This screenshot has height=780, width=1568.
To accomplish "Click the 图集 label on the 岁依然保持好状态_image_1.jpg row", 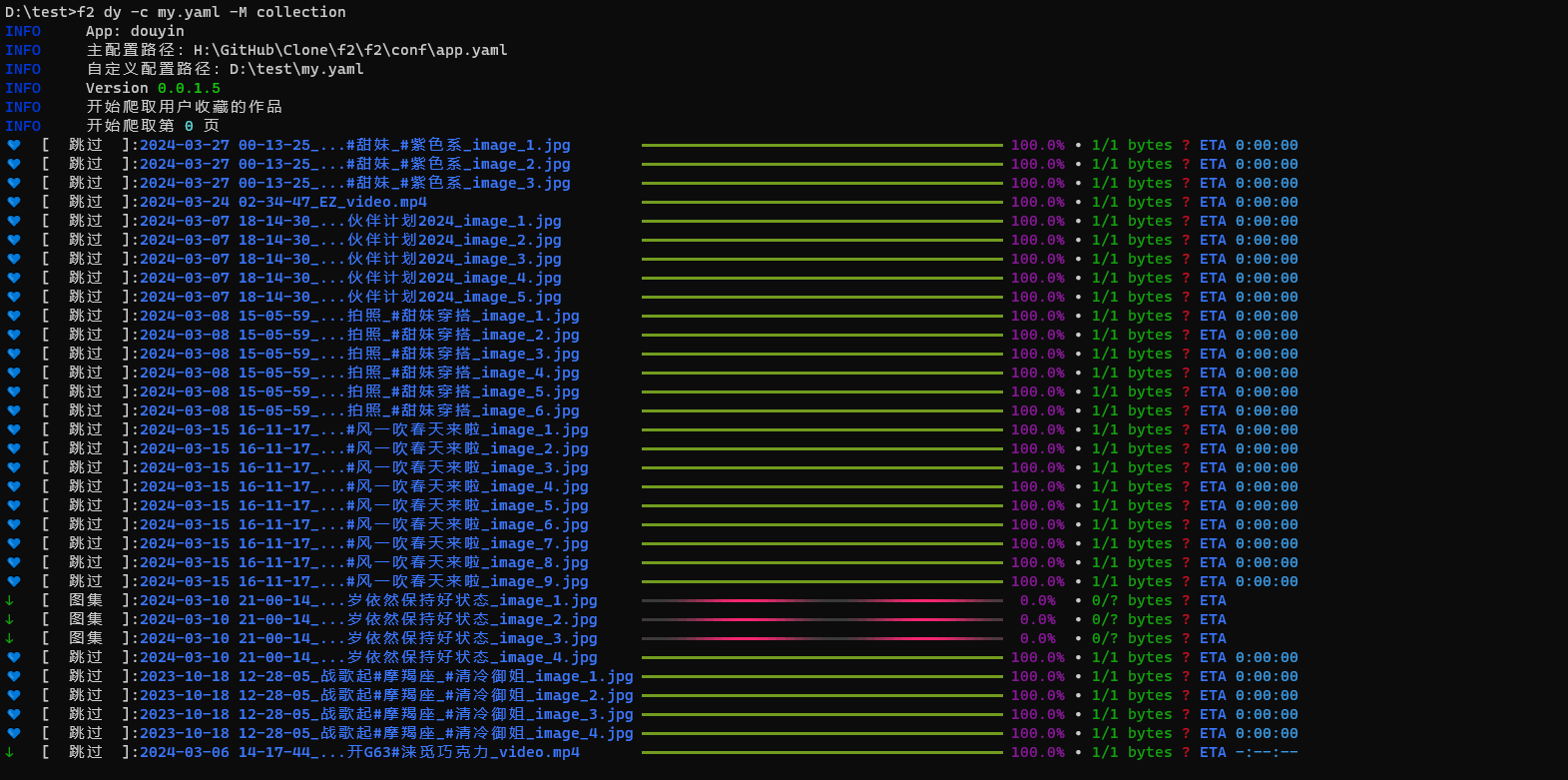I will (x=86, y=600).
